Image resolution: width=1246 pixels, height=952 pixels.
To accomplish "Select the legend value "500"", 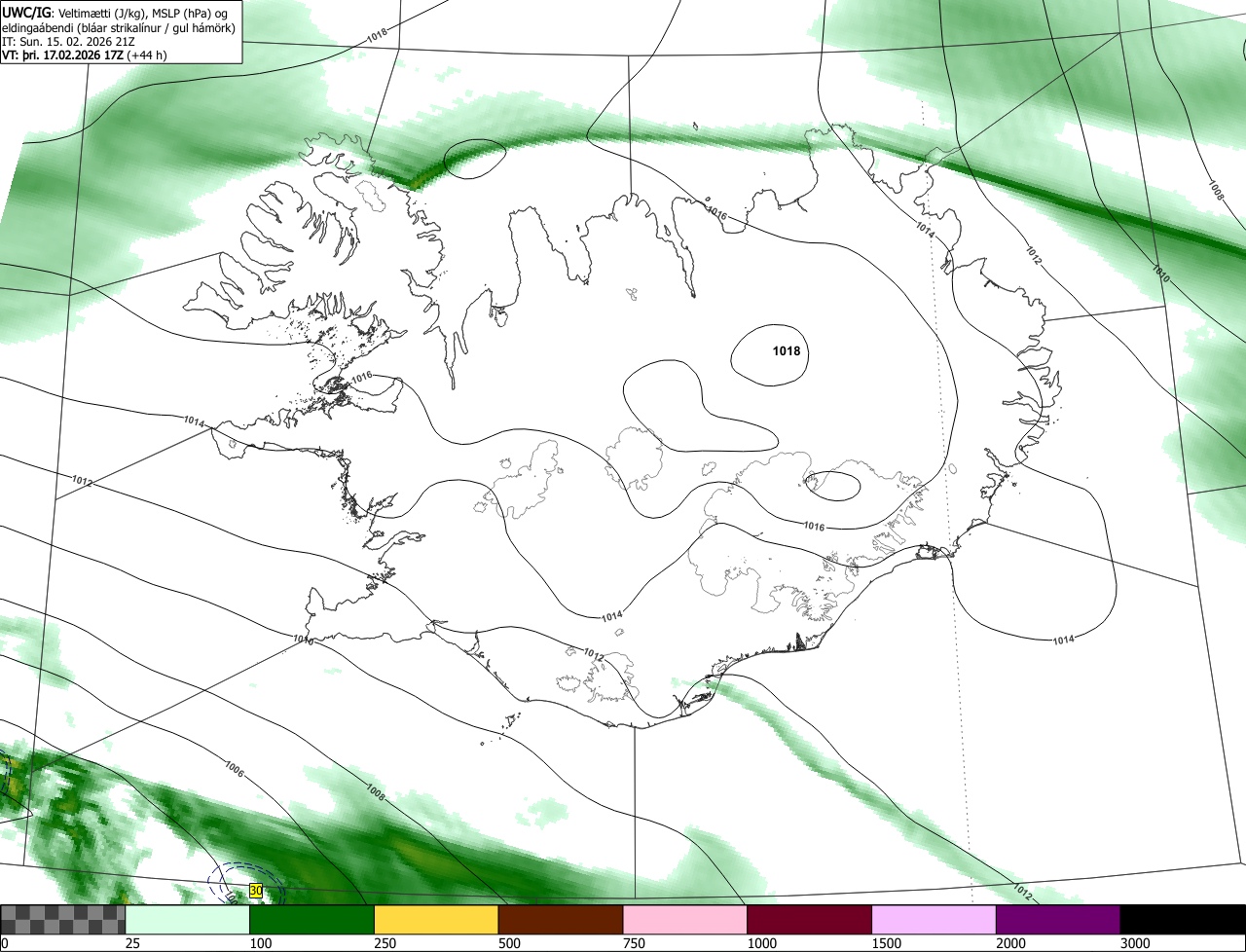I will (x=509, y=943).
